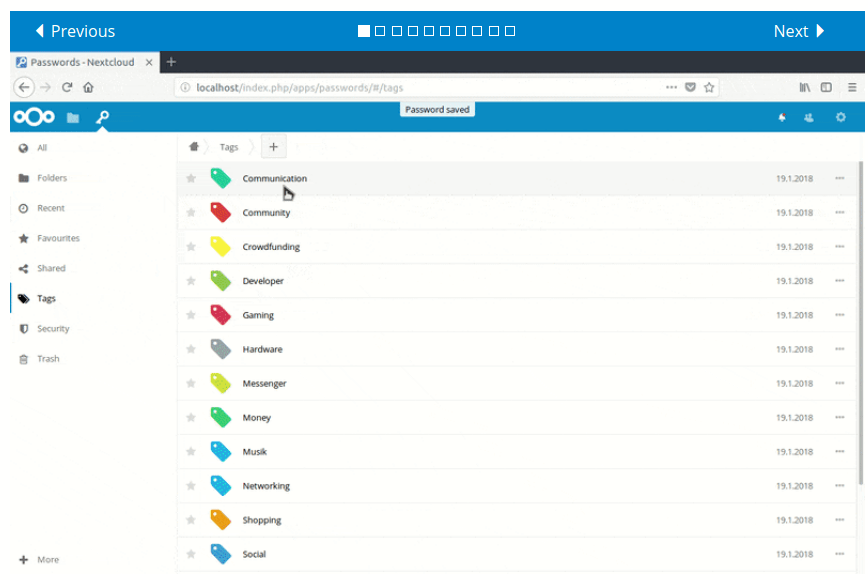Open the Files app from the header

[73, 117]
